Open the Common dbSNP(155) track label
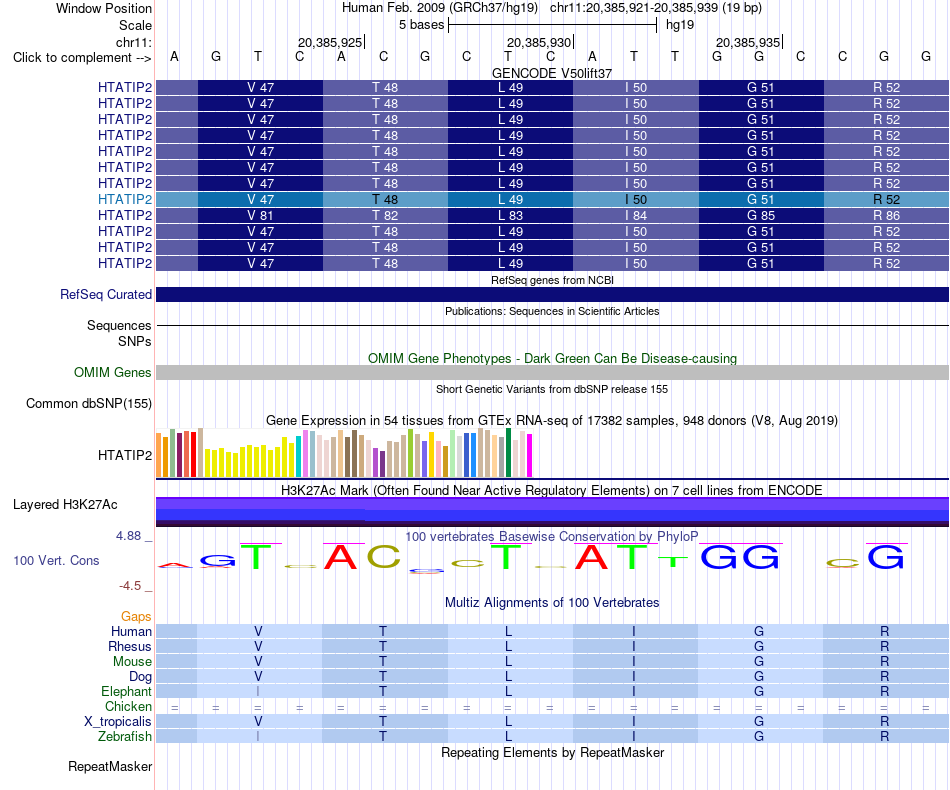 tap(89, 403)
